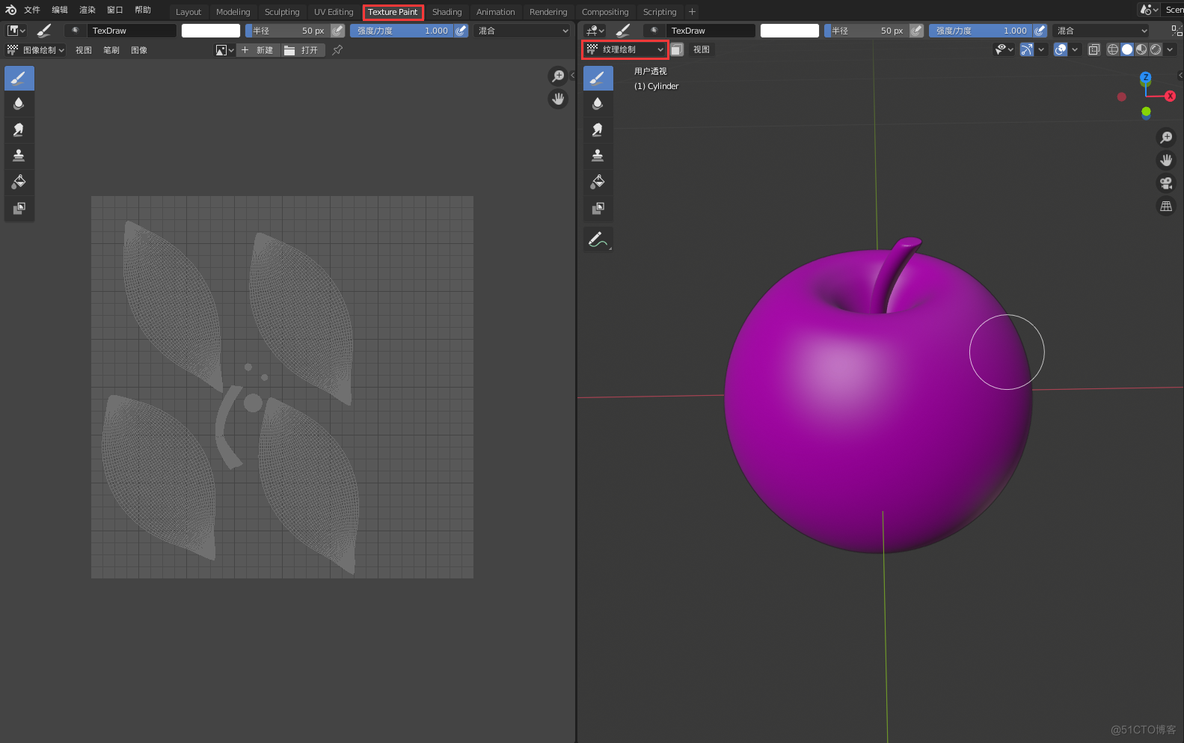Click zoom icon in image editor
Viewport: 1184px width, 743px height.
(558, 76)
